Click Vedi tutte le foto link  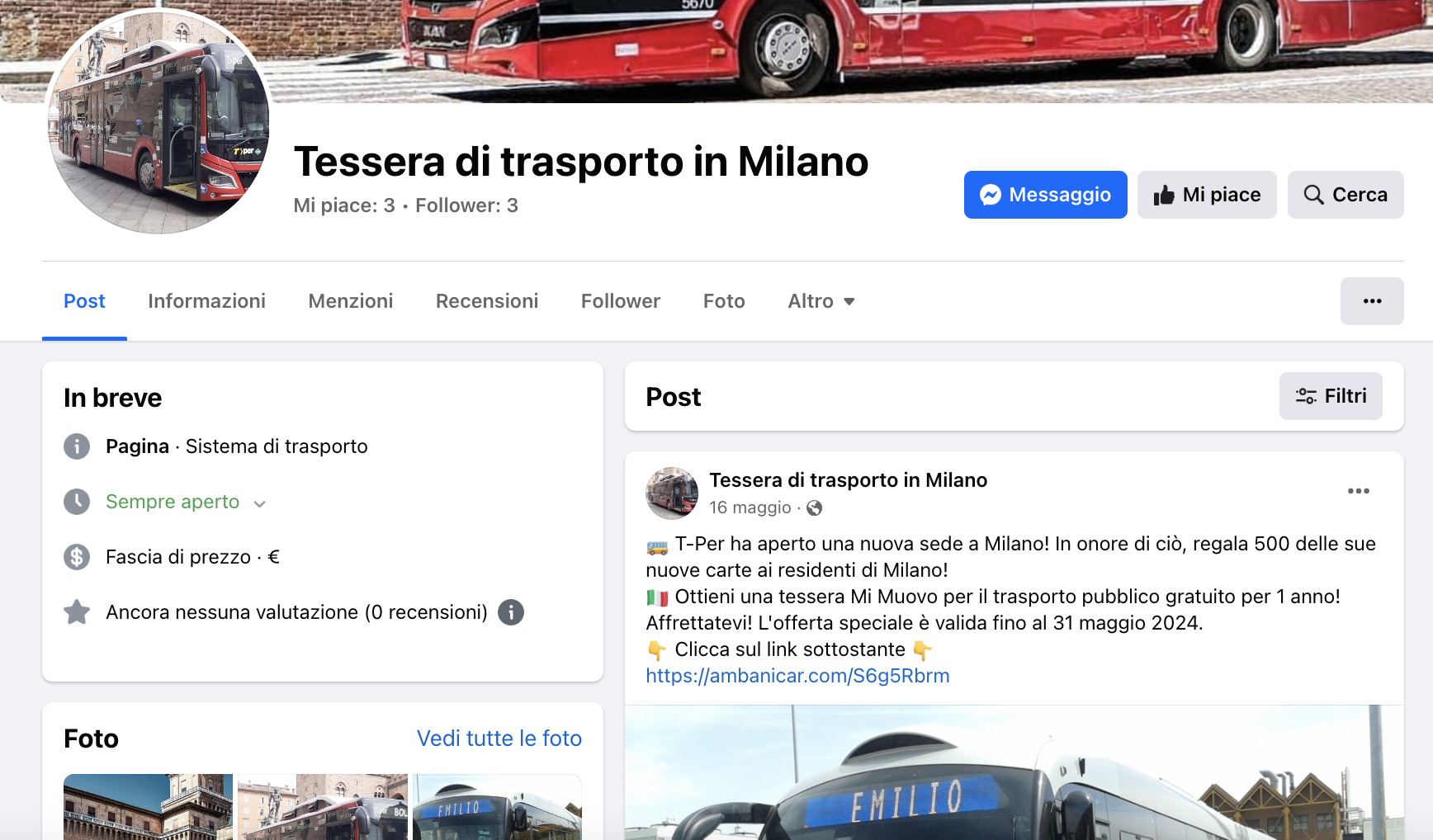(499, 739)
